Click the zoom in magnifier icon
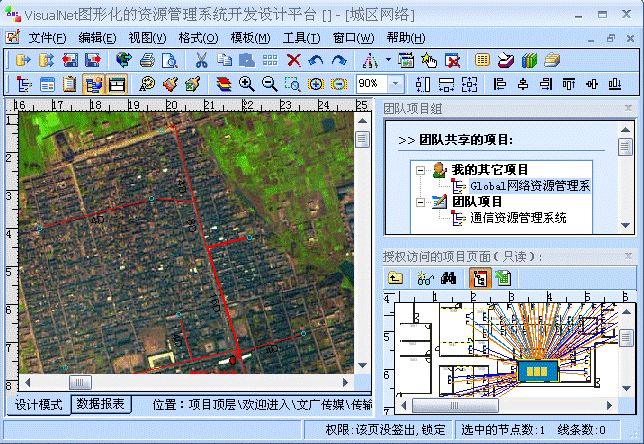Screen dimensions: 644x444 [247, 84]
